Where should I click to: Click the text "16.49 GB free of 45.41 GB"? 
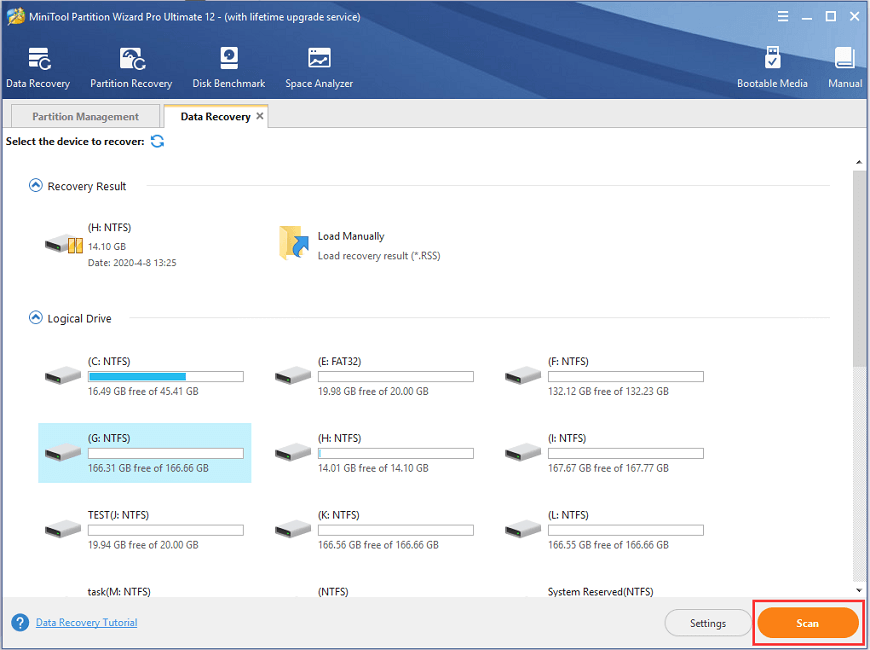[x=143, y=391]
